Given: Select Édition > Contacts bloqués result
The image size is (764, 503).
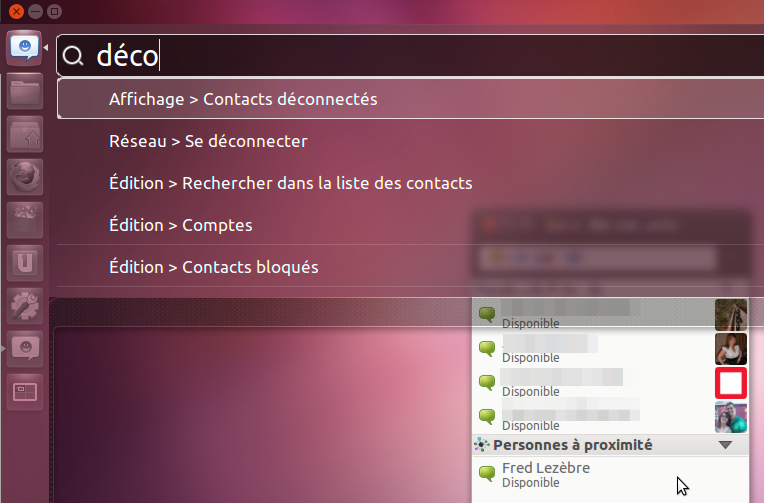Looking at the screenshot, I should point(213,267).
